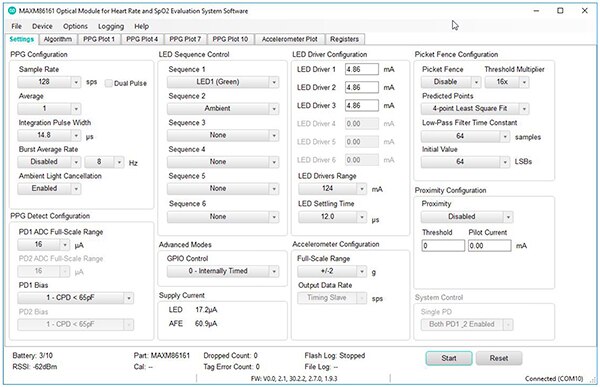Click the Proximity Threshold input field
600x387 pixels.
443,246
